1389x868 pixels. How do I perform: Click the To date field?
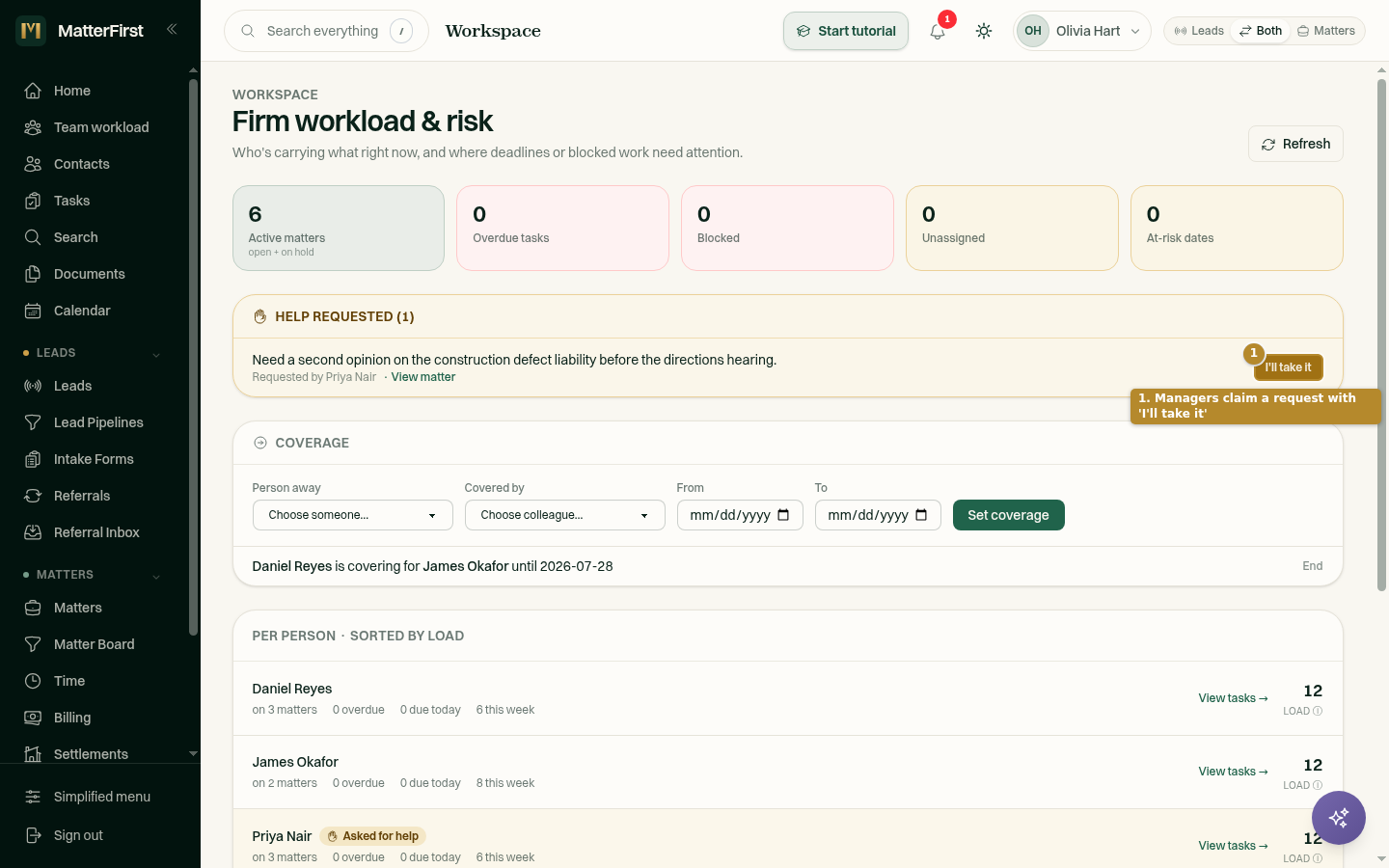pyautogui.click(x=878, y=515)
